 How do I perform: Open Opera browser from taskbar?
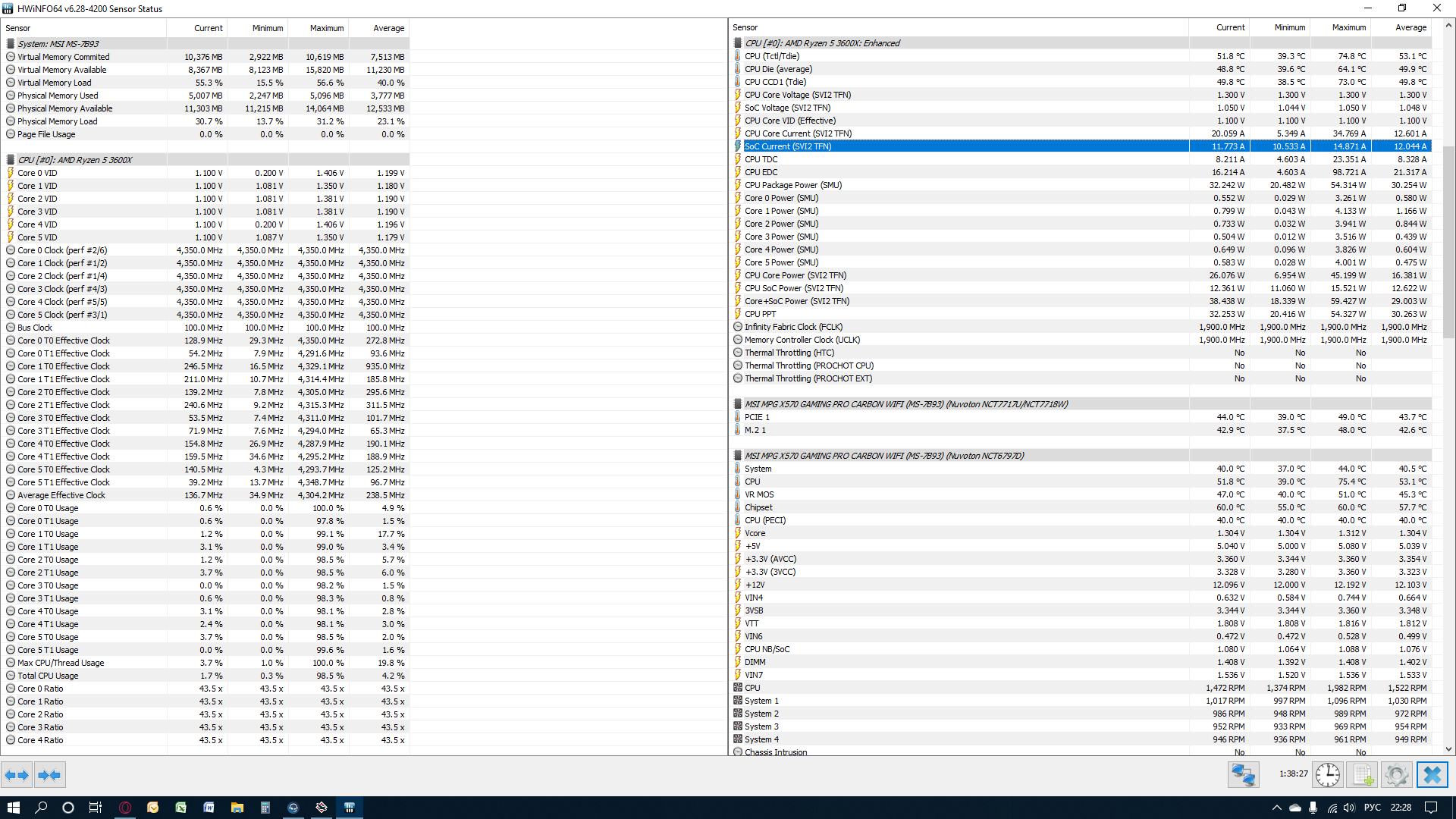pos(125,808)
